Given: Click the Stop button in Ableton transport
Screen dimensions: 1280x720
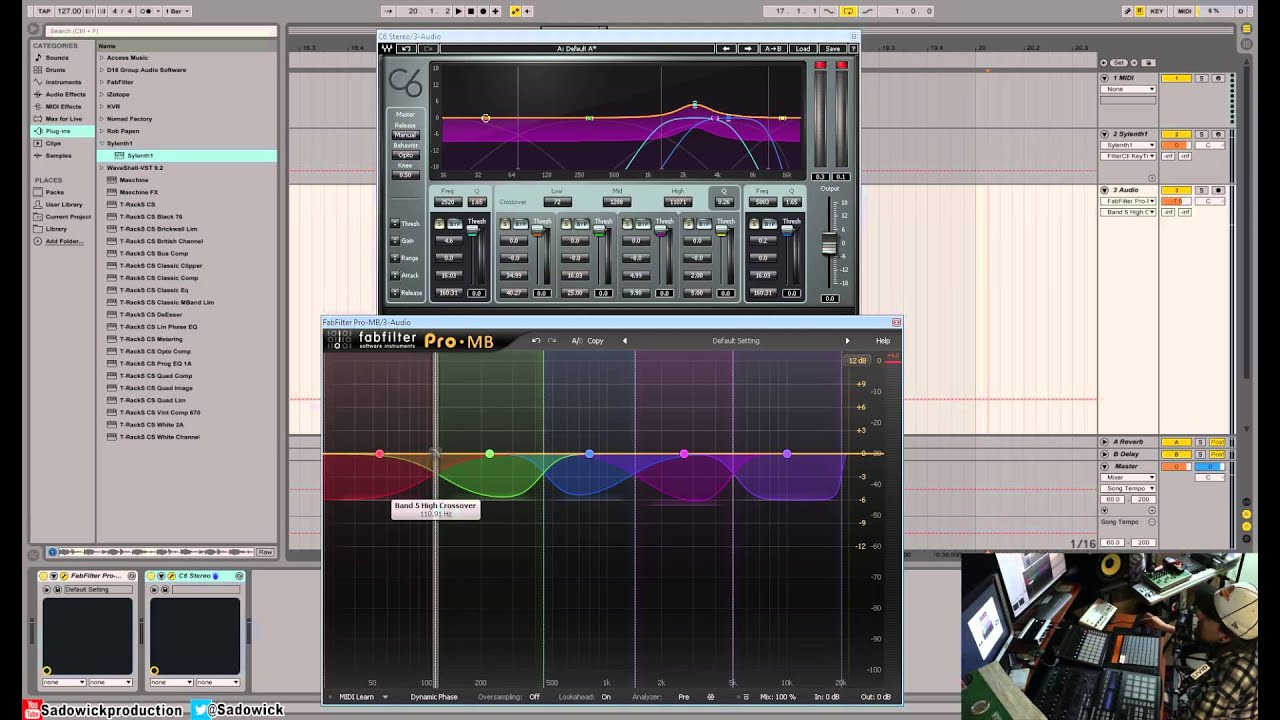Looking at the screenshot, I should (x=470, y=11).
